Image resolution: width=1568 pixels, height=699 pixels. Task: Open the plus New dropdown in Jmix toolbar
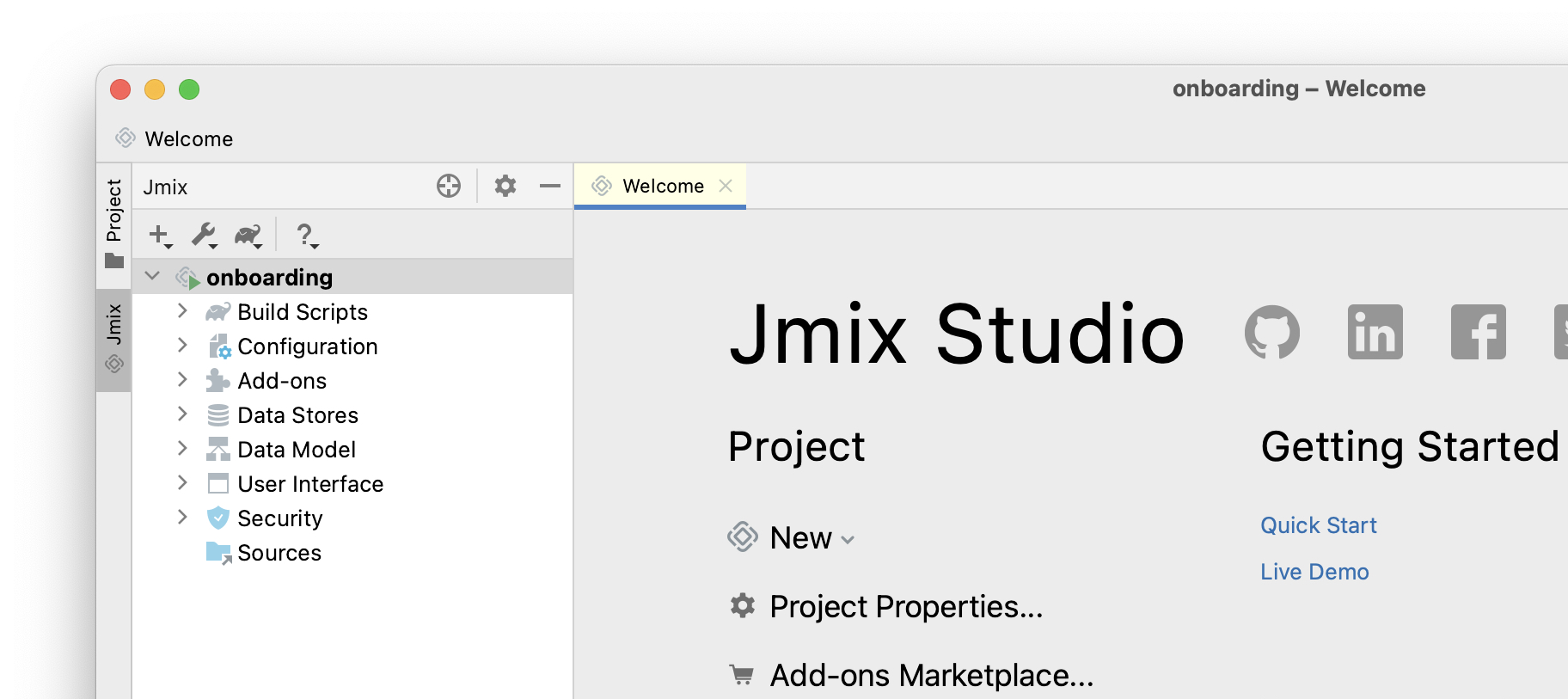click(161, 235)
